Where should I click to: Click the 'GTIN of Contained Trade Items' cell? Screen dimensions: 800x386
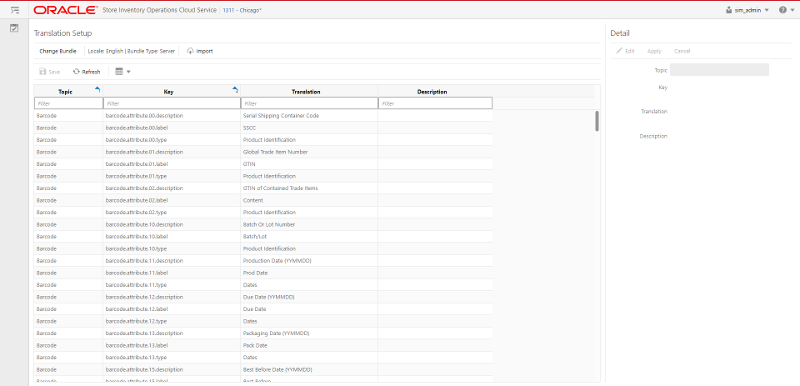tap(309, 188)
